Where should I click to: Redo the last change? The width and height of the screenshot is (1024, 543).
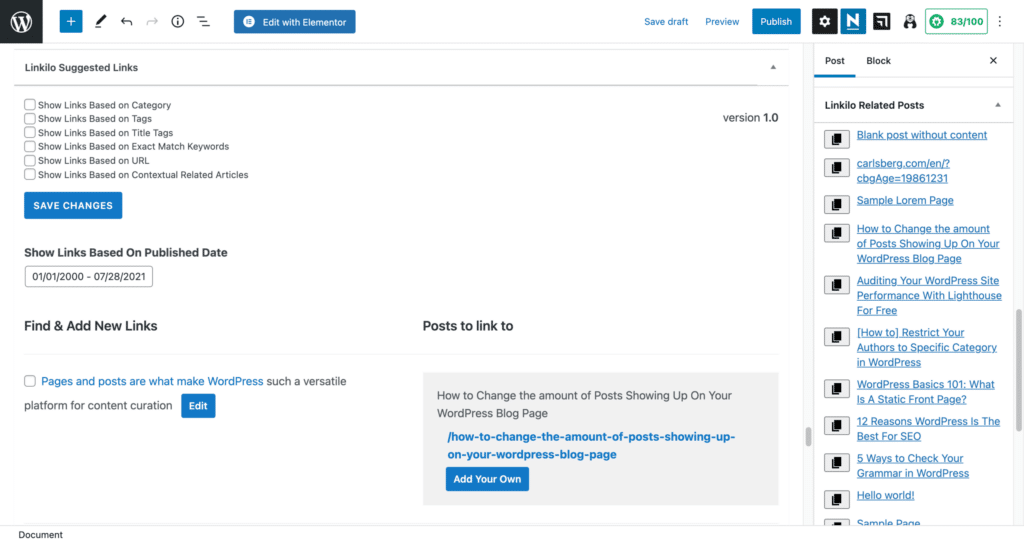click(152, 22)
